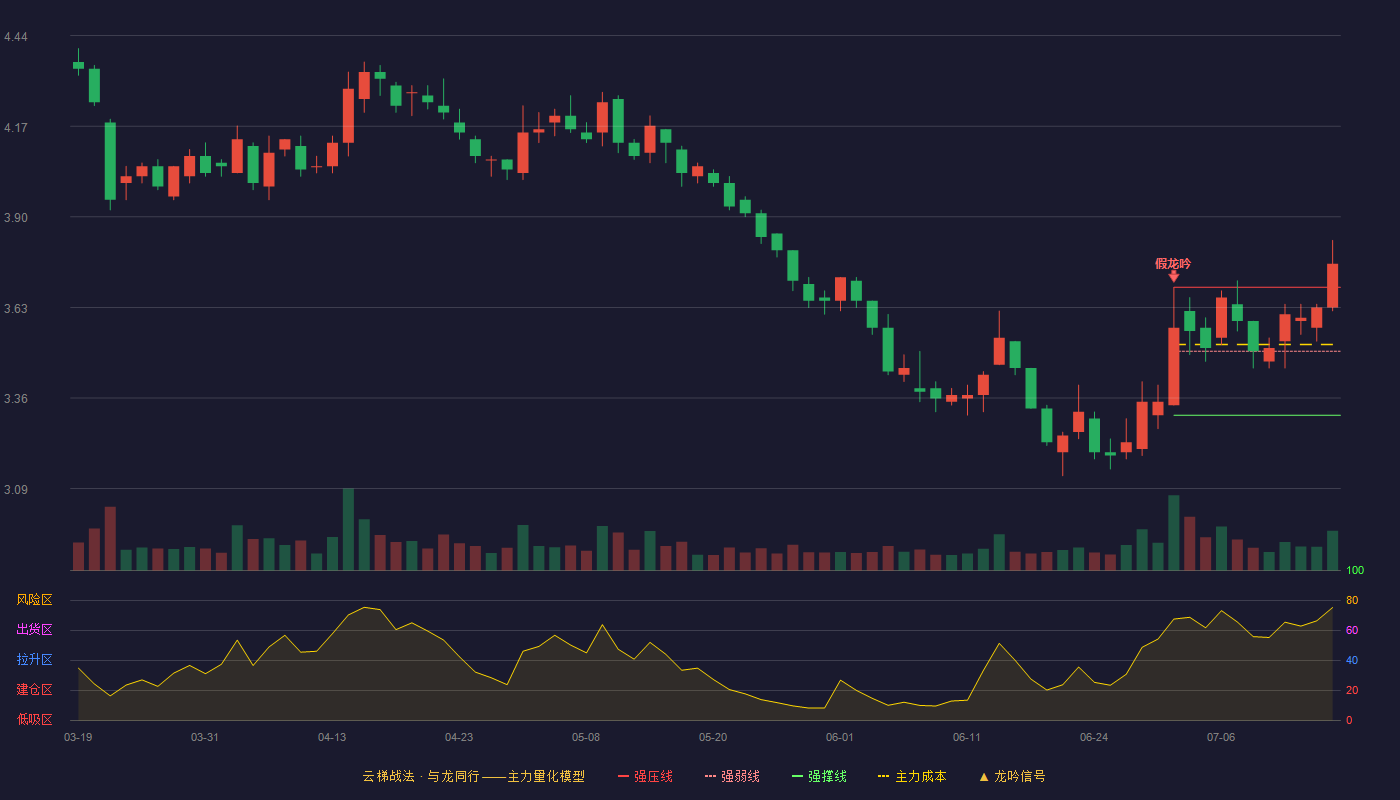Screen dimensions: 1400x800
Task: Click the 60 indicator scale value
Action: click(1352, 630)
